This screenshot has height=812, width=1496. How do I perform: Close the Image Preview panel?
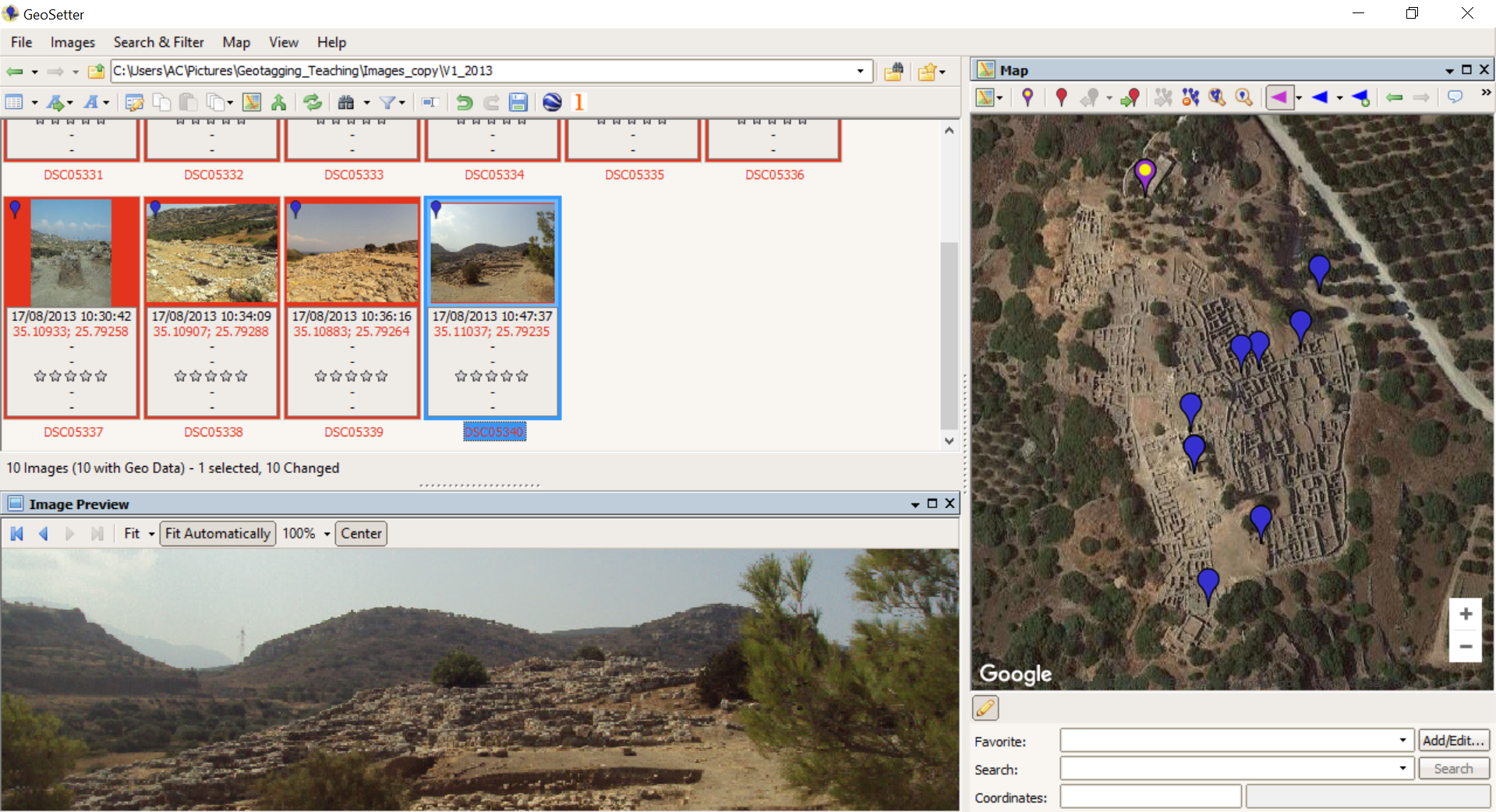click(950, 503)
